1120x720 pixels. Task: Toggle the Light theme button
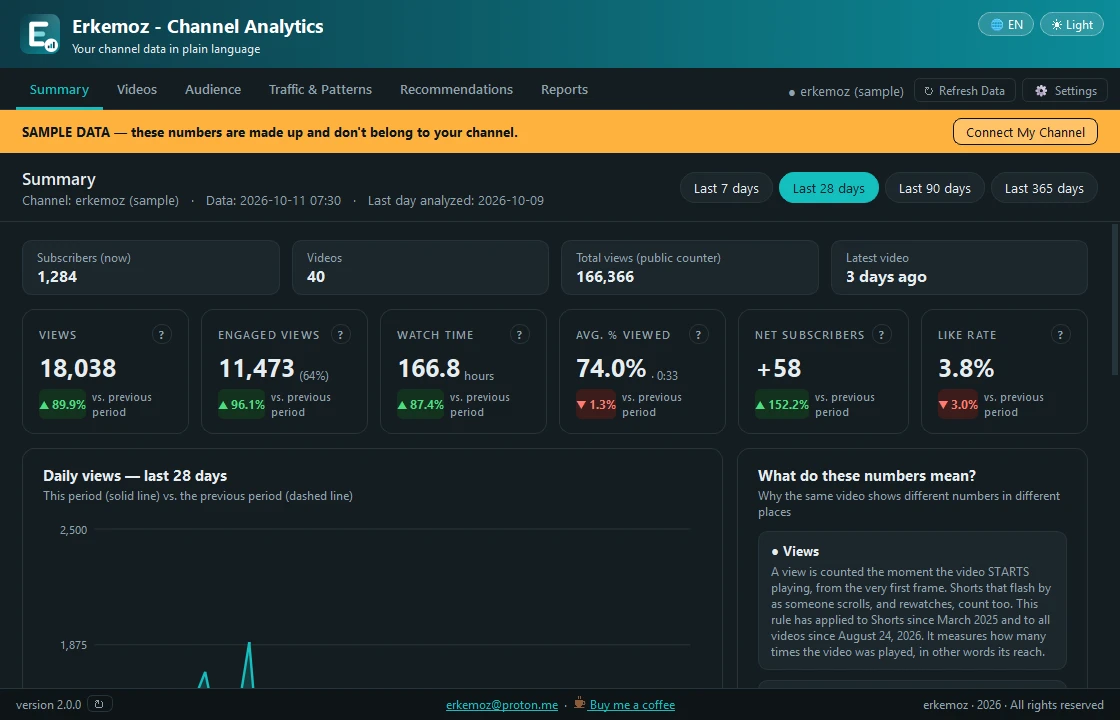coord(1071,24)
